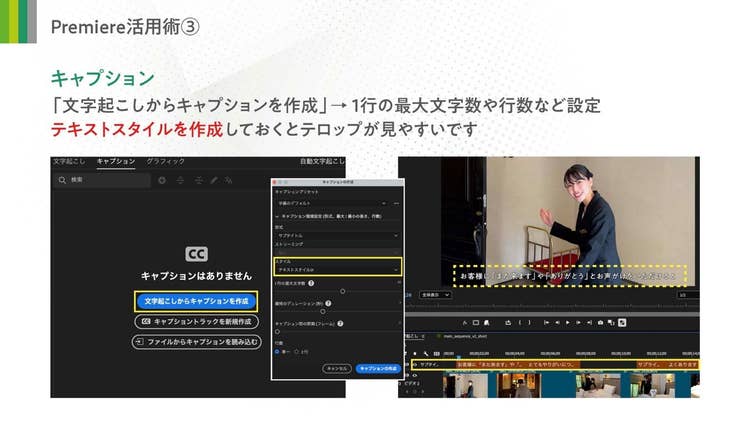The width and height of the screenshot is (750, 422).
Task: Click the キャプションの作成 confirm button
Action: click(378, 369)
